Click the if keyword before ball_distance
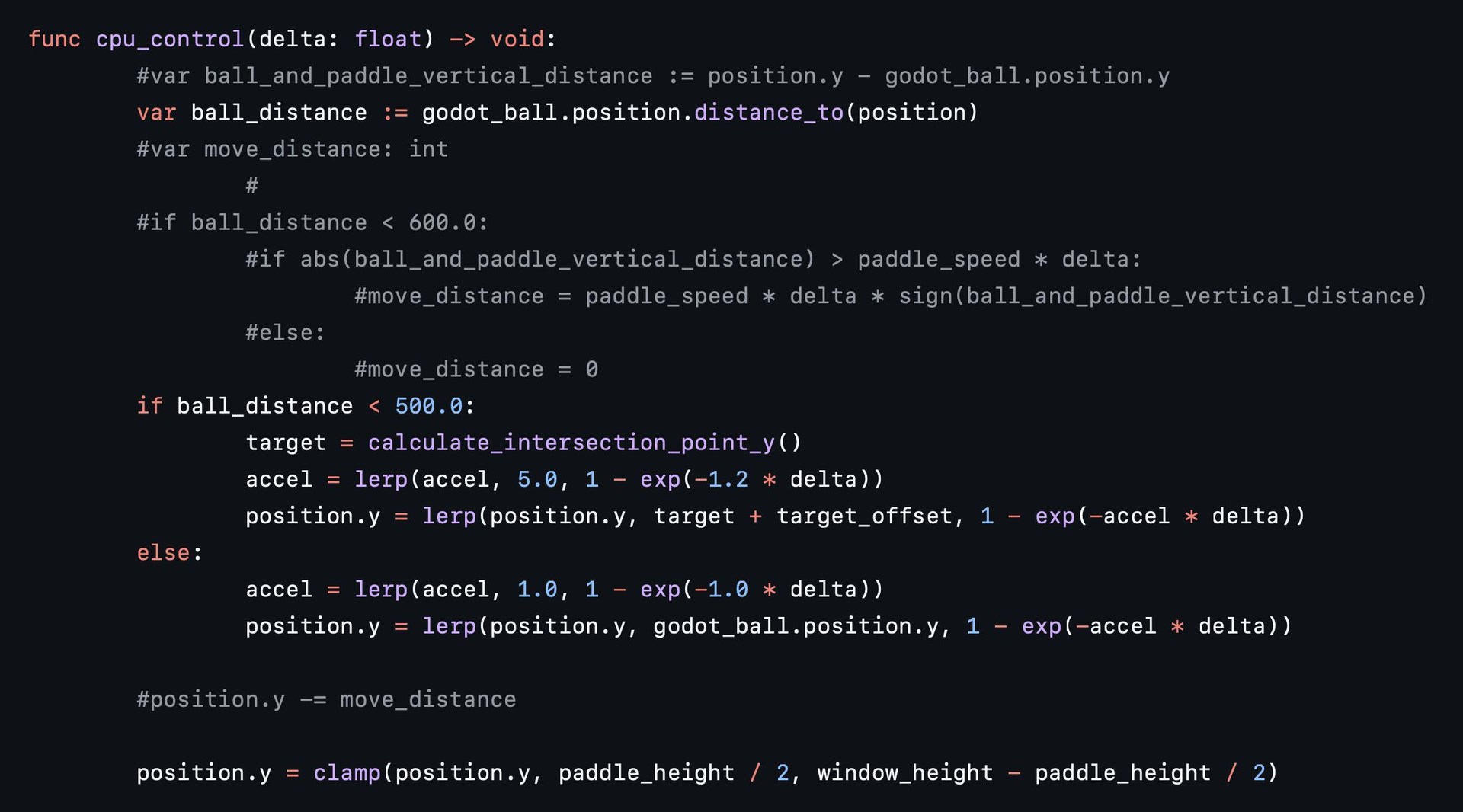This screenshot has height=812, width=1463. tap(149, 406)
